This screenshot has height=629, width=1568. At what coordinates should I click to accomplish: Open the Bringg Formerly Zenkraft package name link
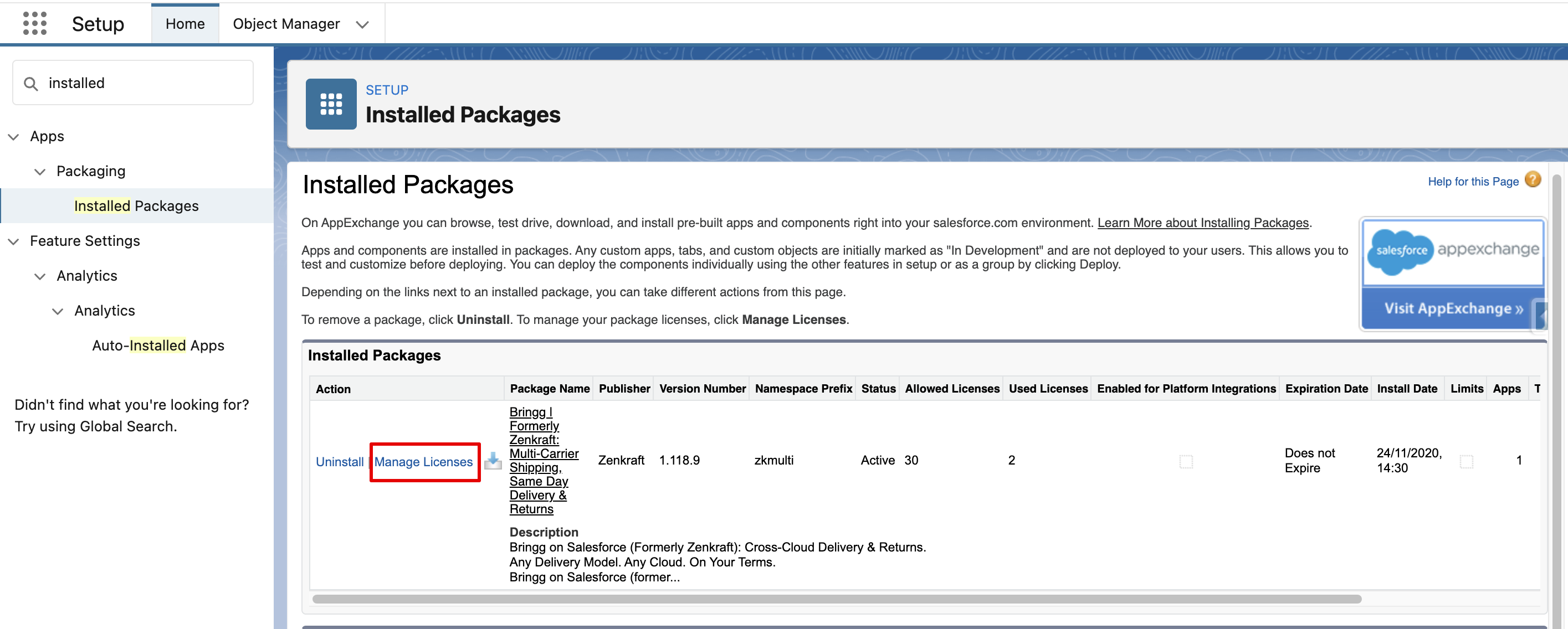(x=543, y=460)
